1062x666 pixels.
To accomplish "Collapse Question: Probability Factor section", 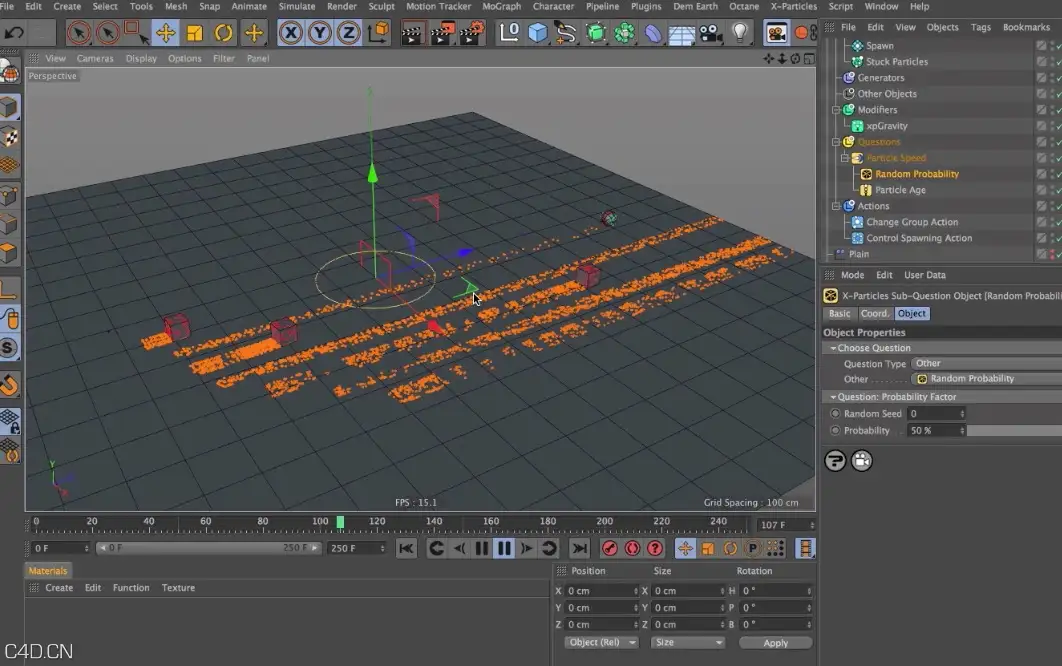I will [833, 397].
